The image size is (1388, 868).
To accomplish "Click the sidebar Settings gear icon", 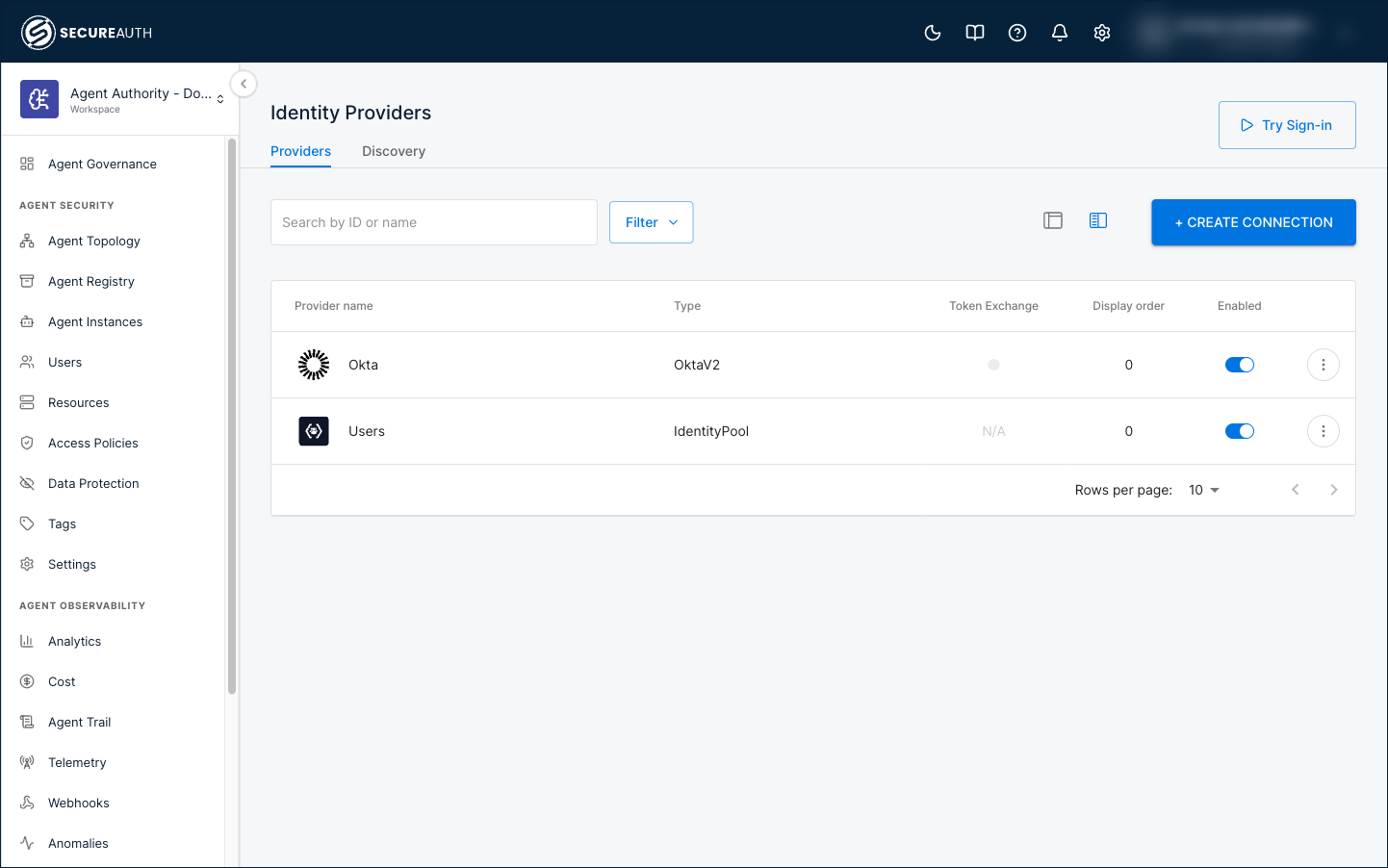I will (x=27, y=564).
